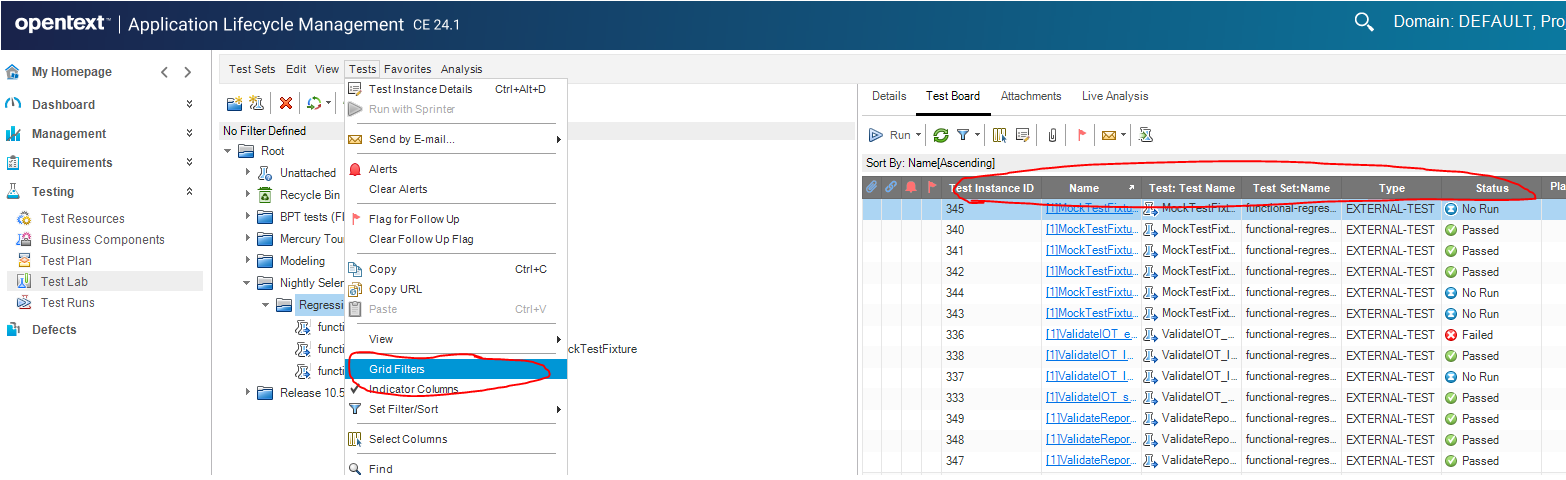Expand the Dashboard sidebar section
This screenshot has height=480, width=1566.
(x=189, y=104)
